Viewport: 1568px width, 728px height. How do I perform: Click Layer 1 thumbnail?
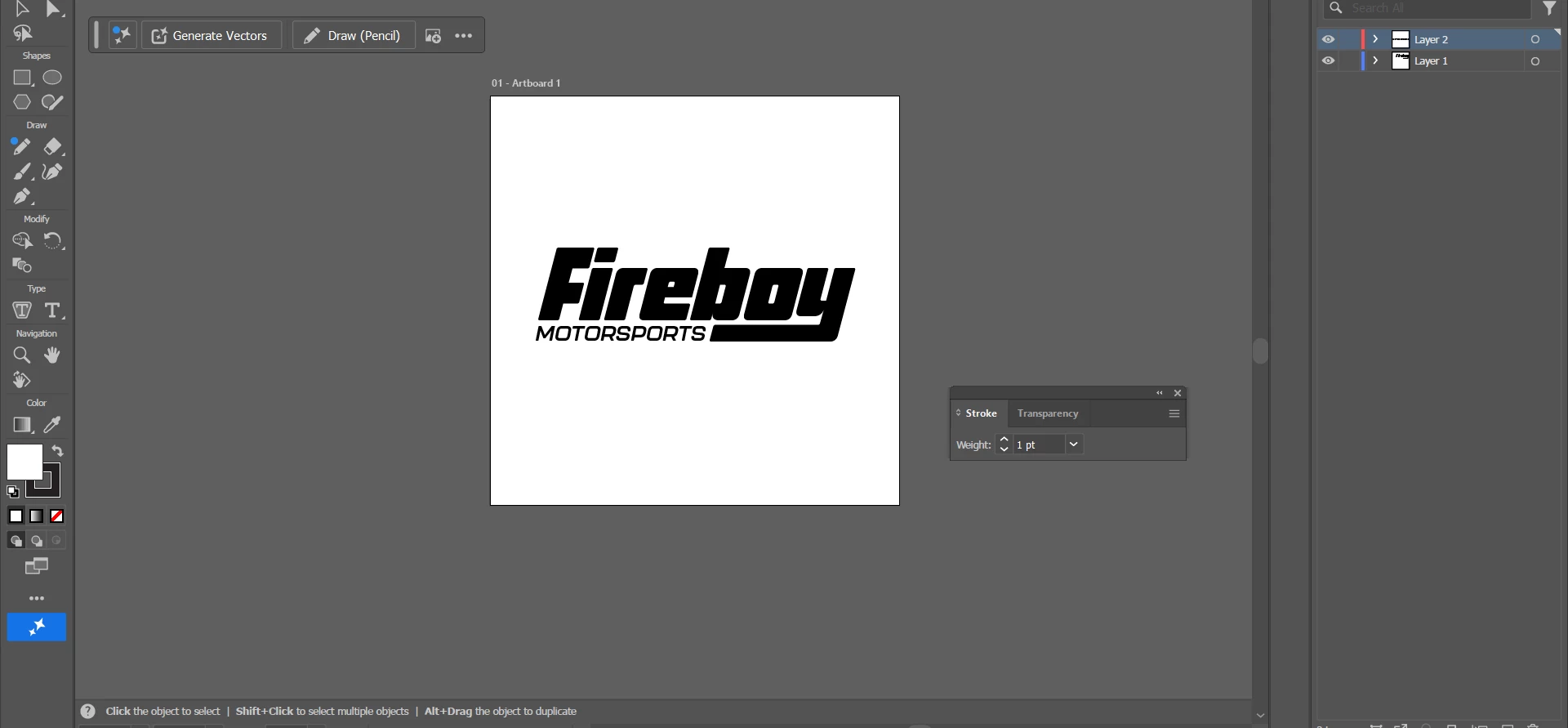tap(1401, 61)
